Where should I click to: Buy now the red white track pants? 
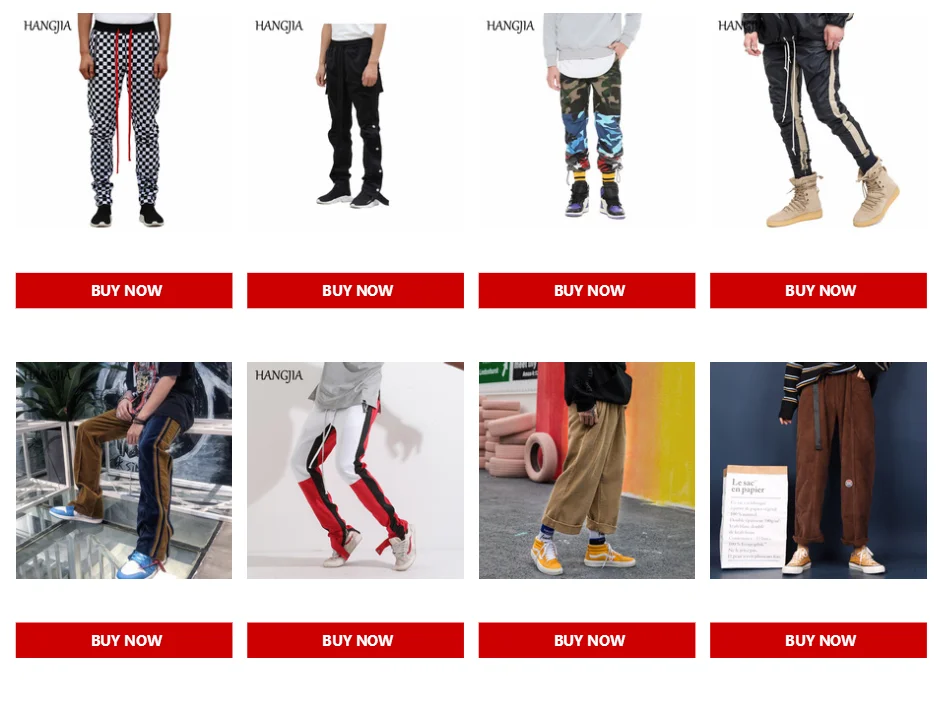coord(355,640)
